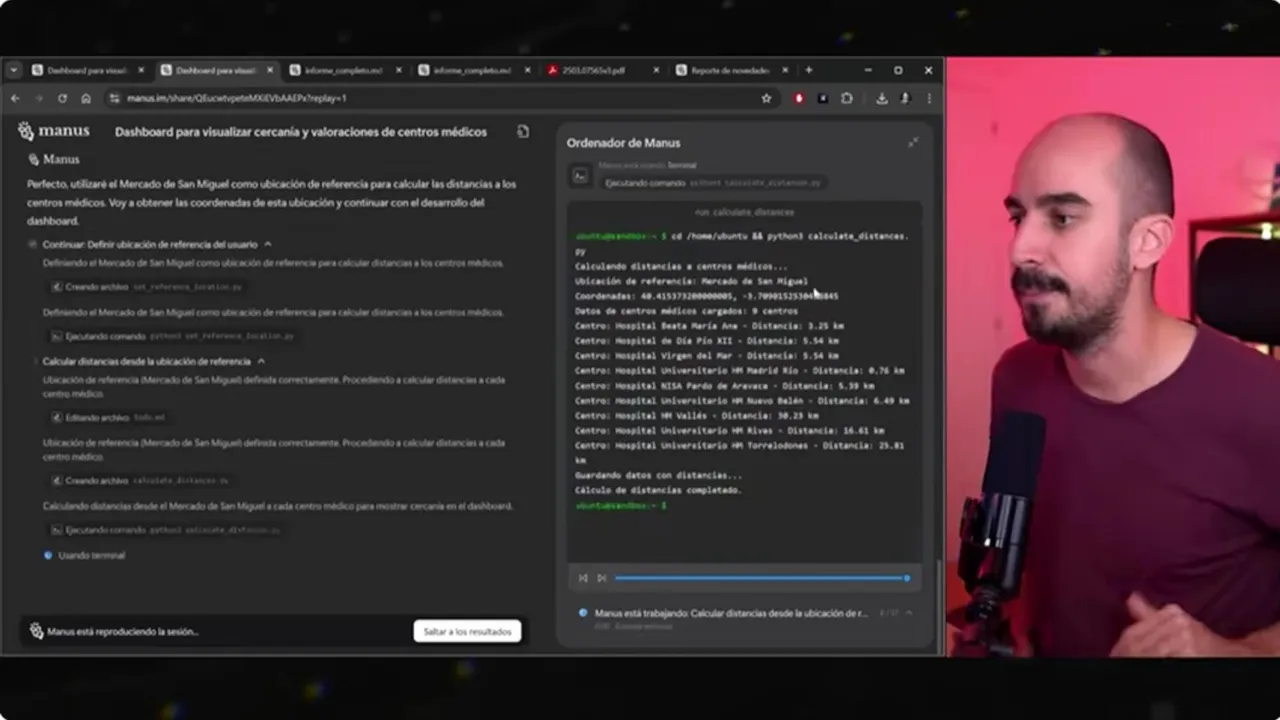Viewport: 1280px width, 720px height.
Task: Go forward in browser
Action: (x=39, y=98)
